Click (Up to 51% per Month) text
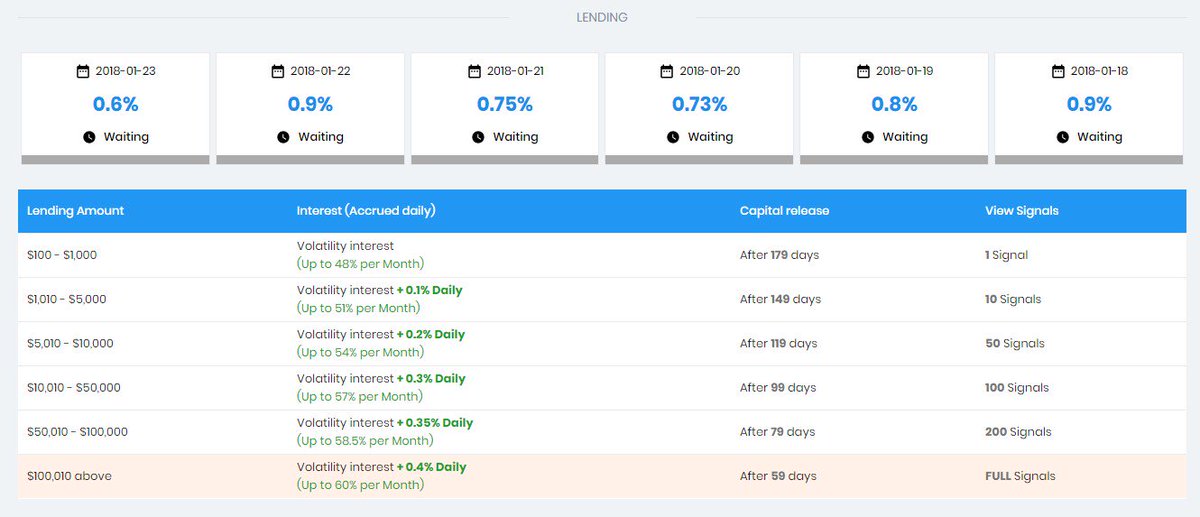 point(359,308)
